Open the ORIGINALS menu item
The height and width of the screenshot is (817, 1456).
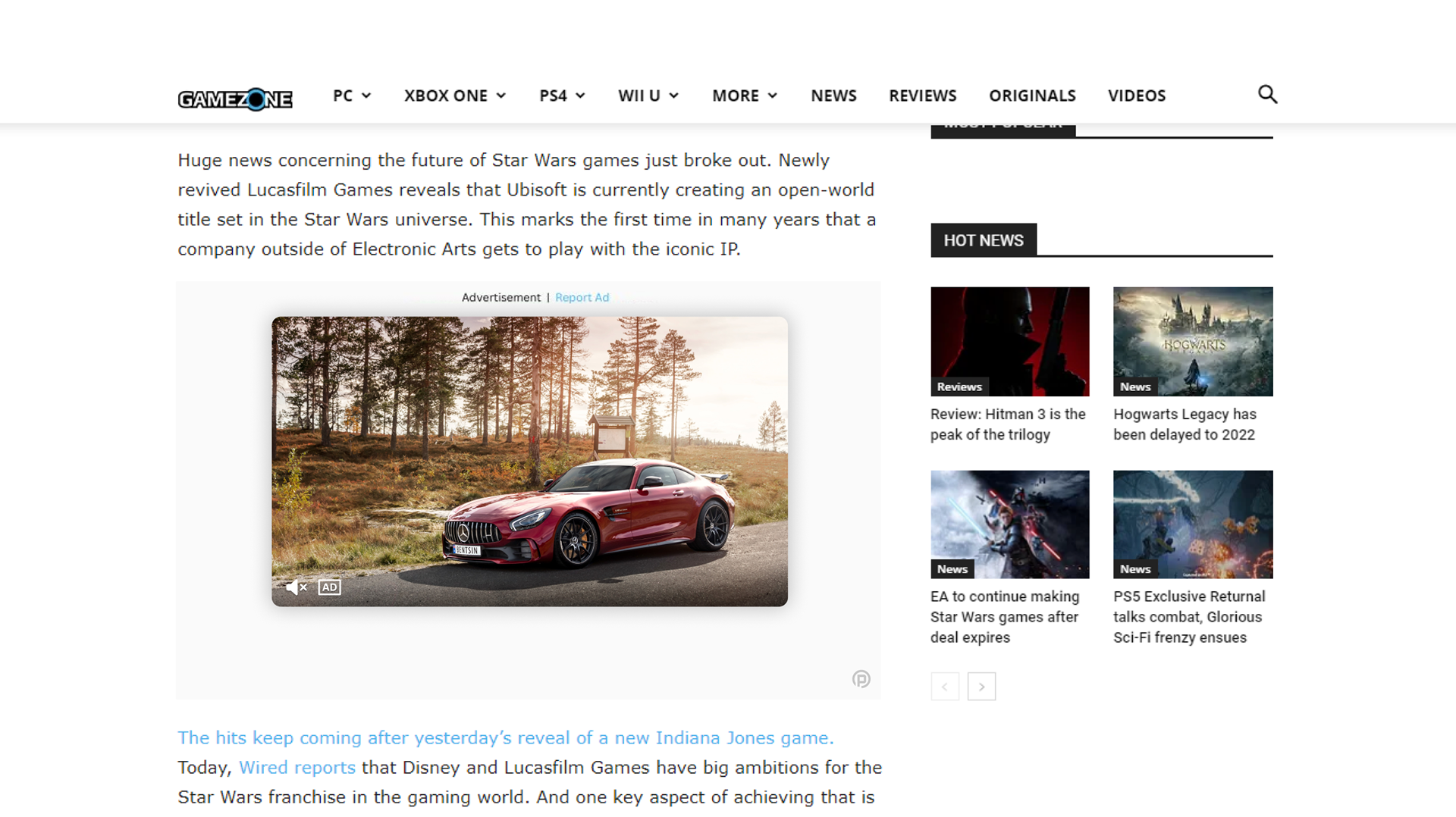pos(1032,96)
